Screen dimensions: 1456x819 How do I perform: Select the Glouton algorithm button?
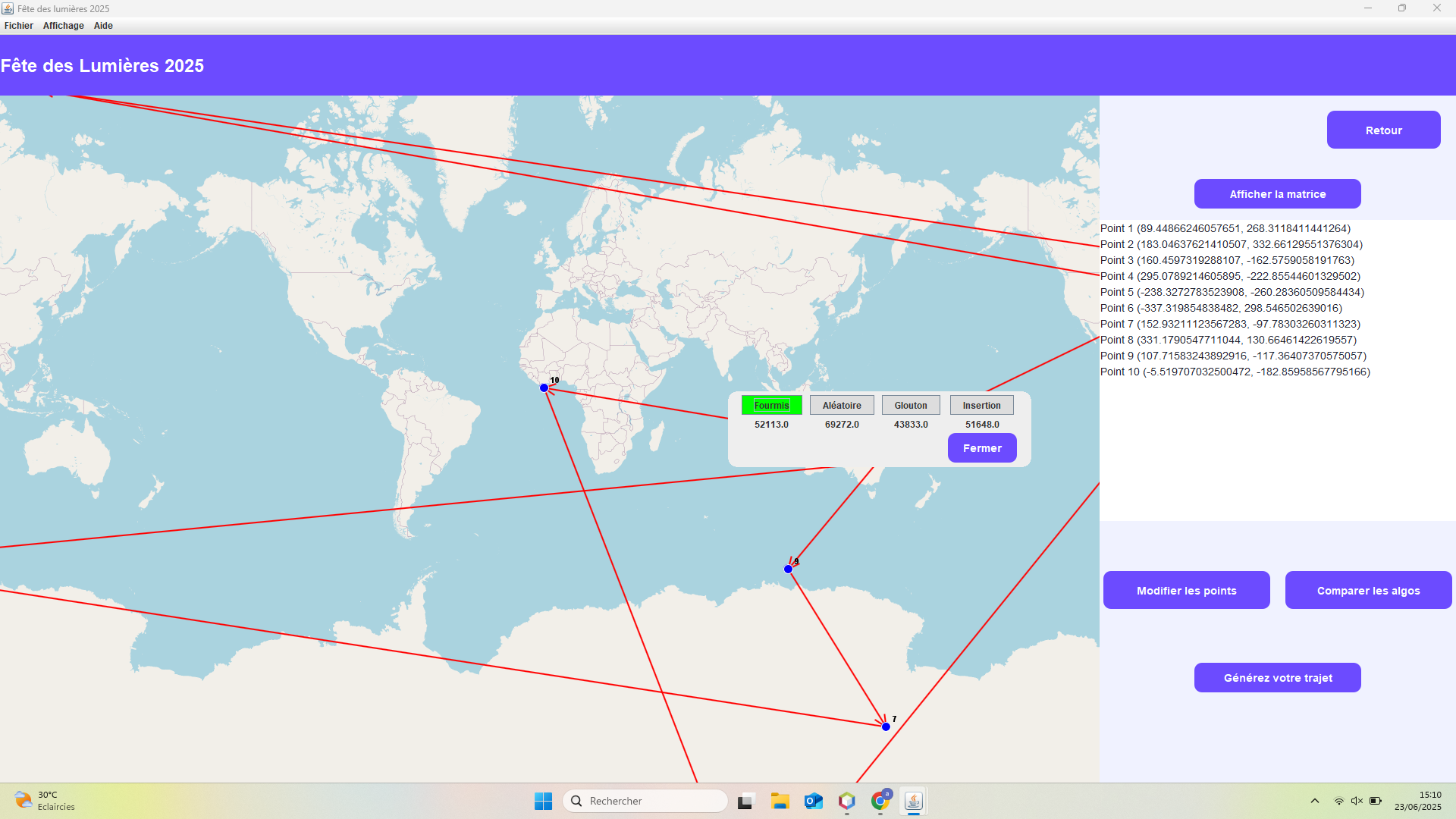(911, 405)
